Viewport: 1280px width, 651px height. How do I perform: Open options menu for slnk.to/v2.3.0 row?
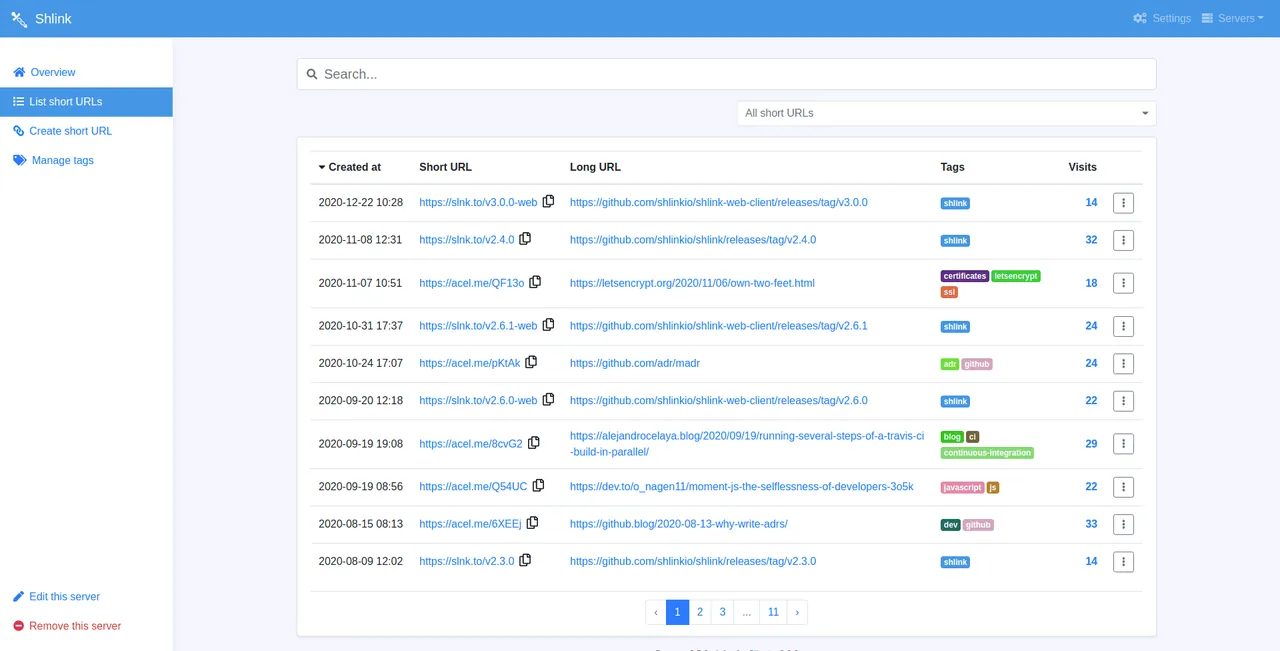(1123, 562)
